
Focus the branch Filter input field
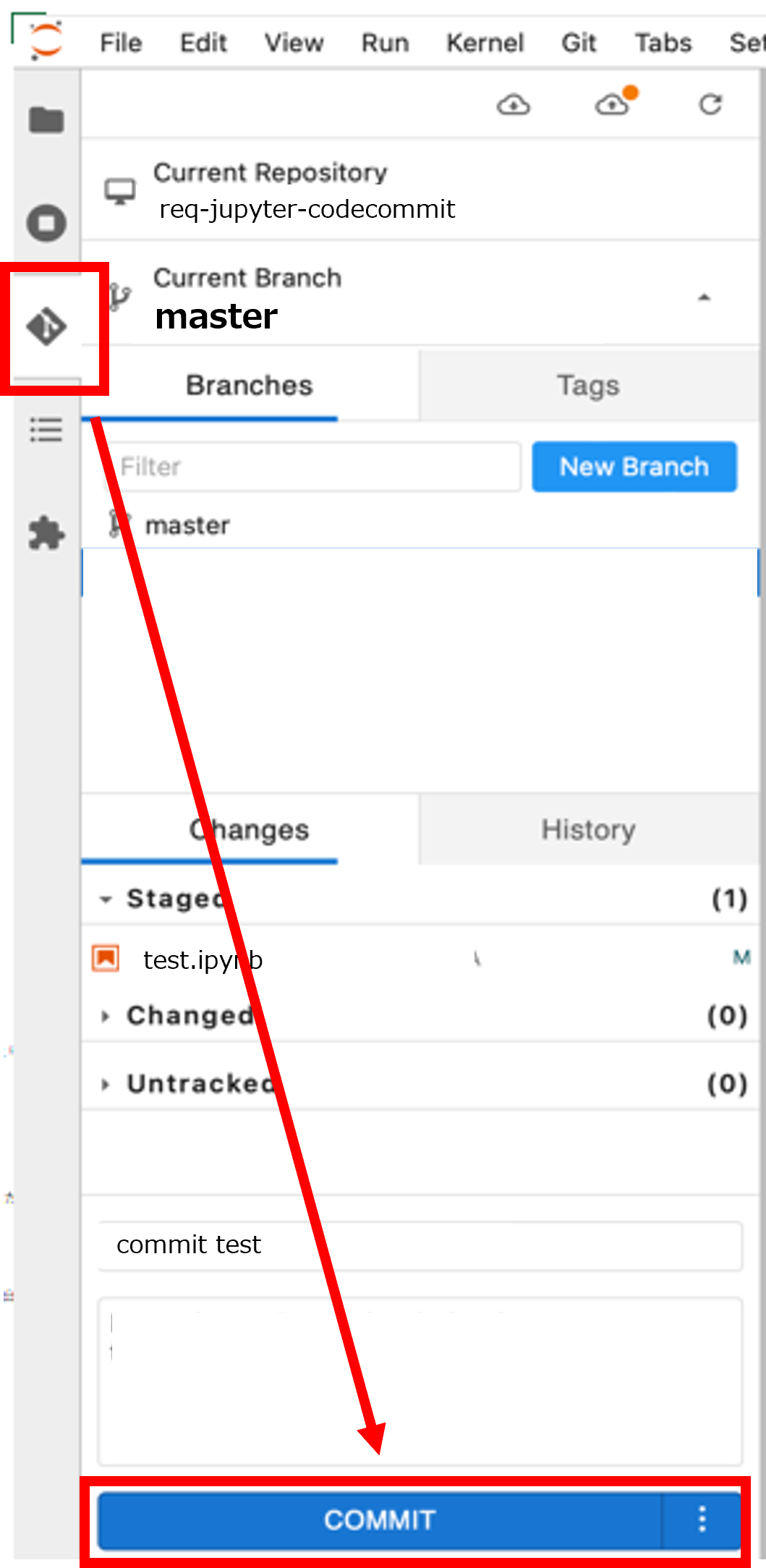(x=313, y=467)
